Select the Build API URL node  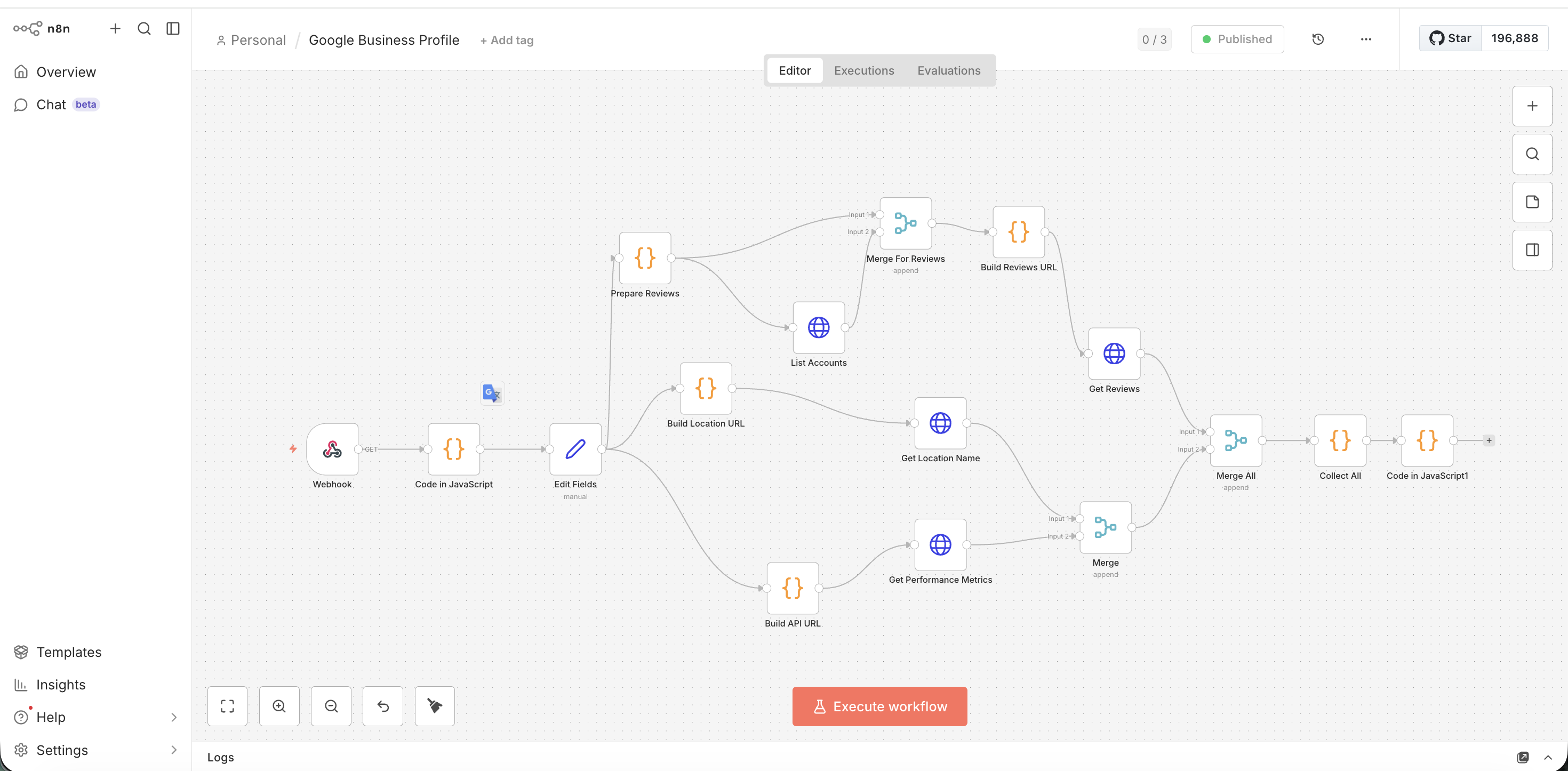(x=793, y=588)
